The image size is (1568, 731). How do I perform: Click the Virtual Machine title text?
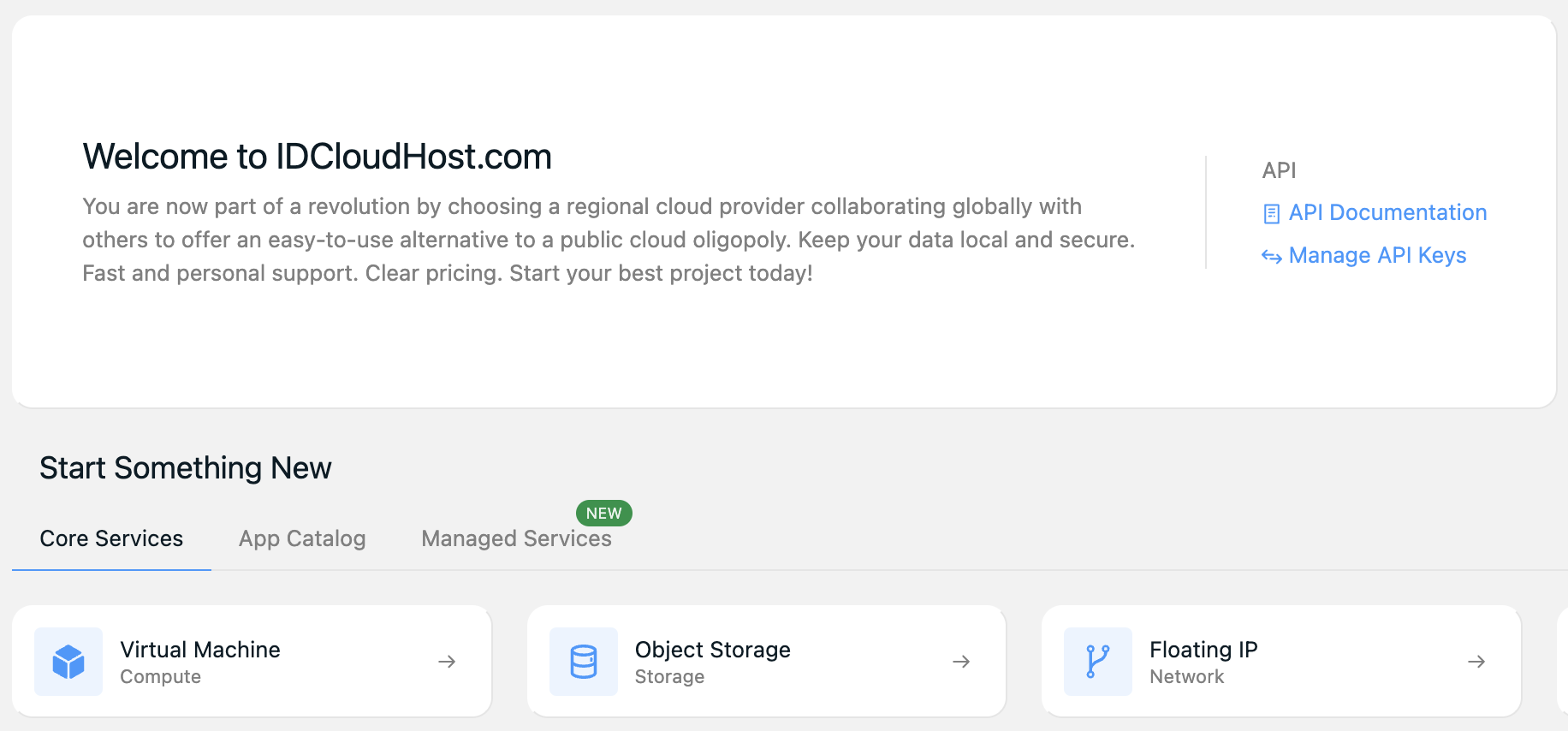tap(200, 650)
